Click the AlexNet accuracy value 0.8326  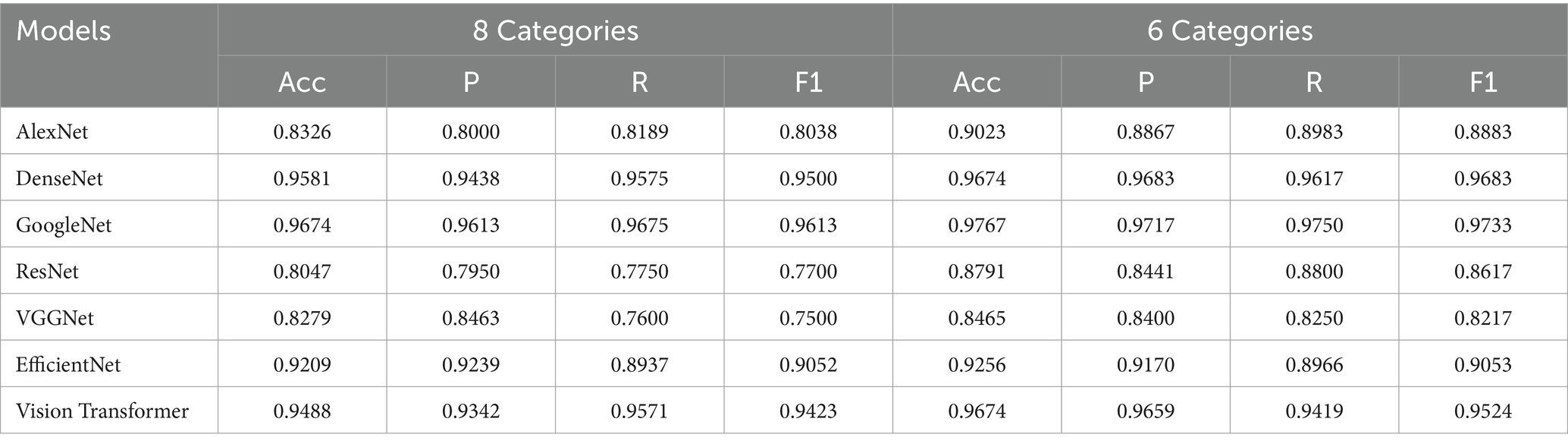pos(302,132)
